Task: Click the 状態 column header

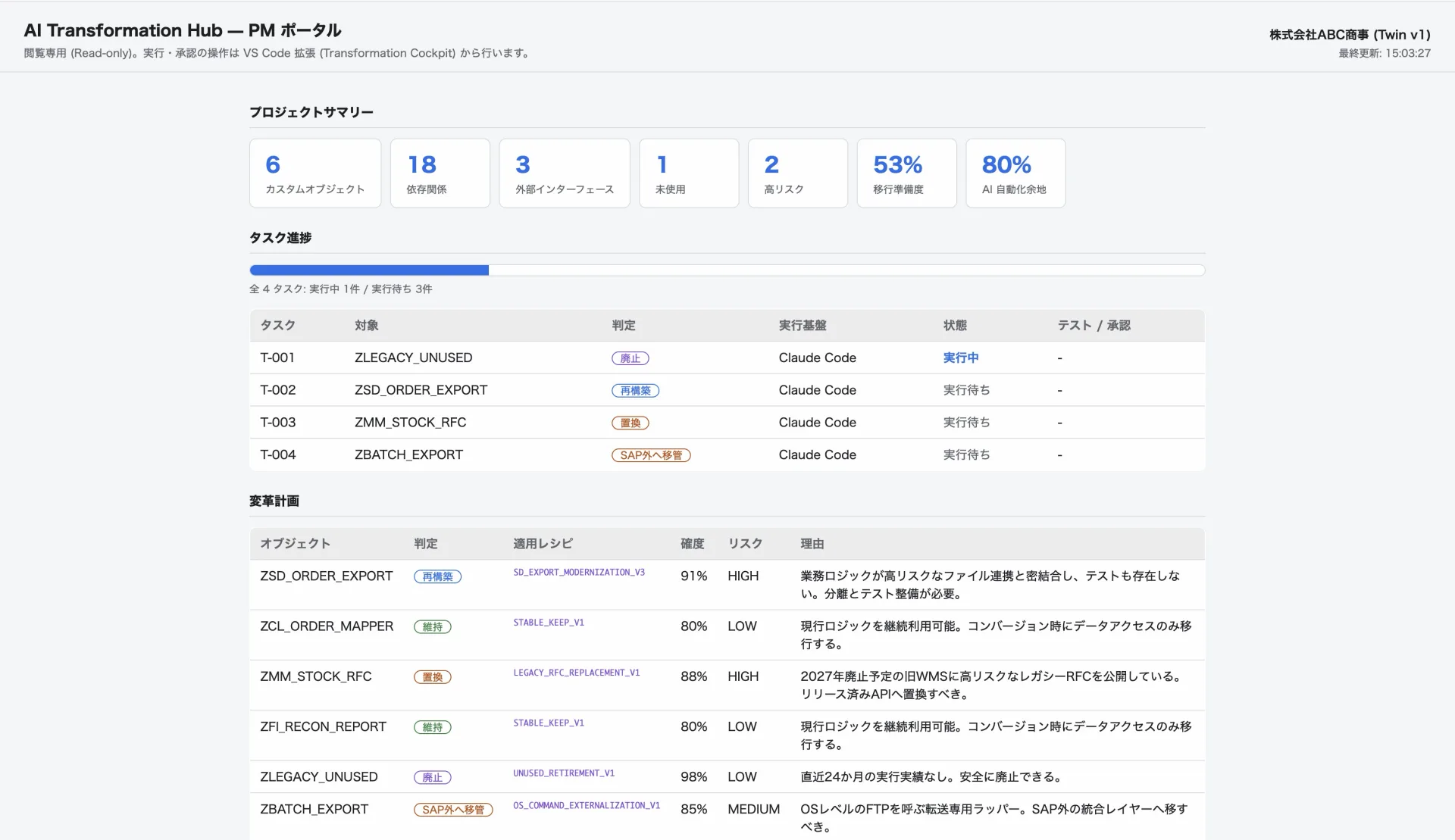Action: 955,326
